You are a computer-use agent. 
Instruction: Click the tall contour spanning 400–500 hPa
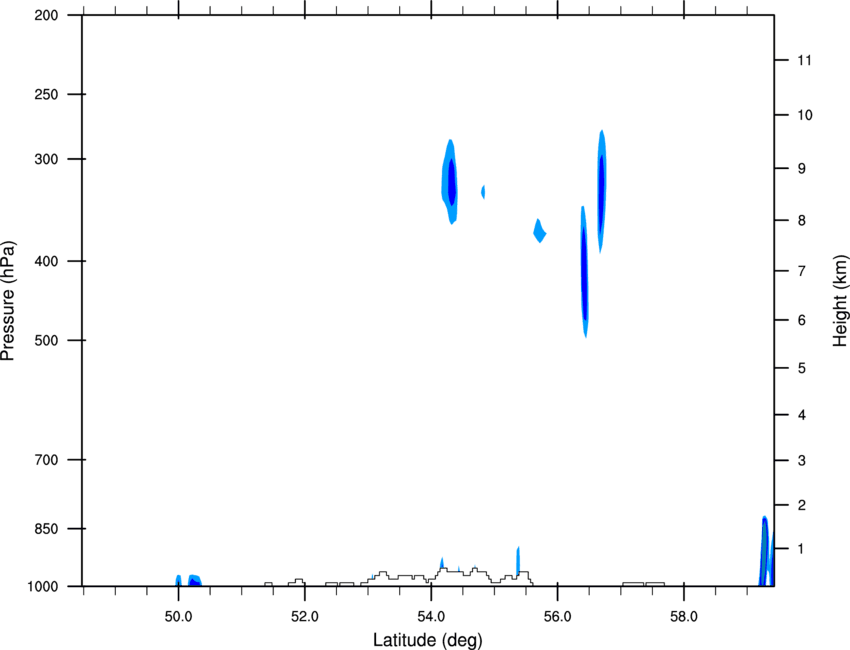[584, 271]
